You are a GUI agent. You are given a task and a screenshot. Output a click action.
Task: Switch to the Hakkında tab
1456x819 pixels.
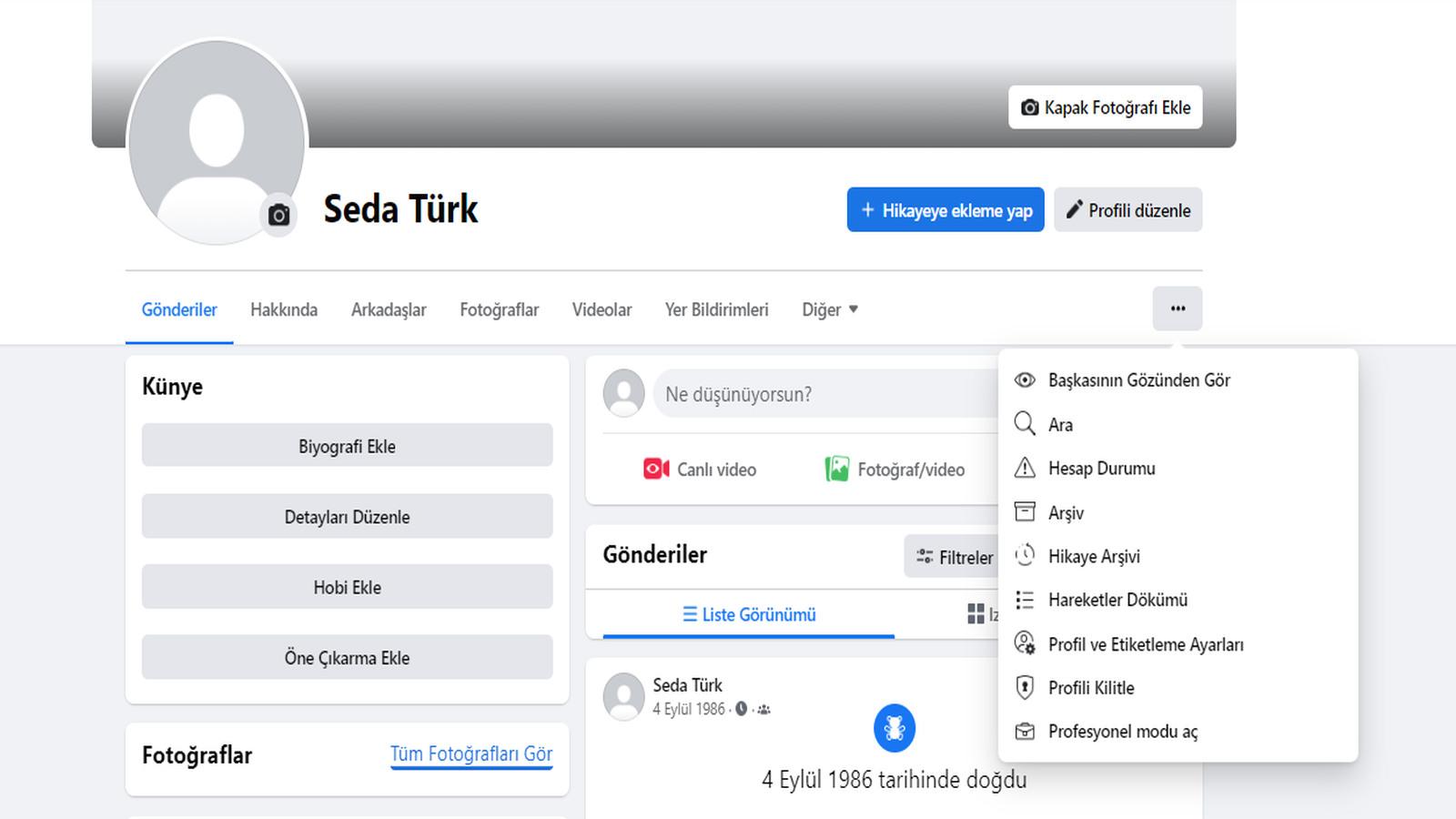[284, 309]
